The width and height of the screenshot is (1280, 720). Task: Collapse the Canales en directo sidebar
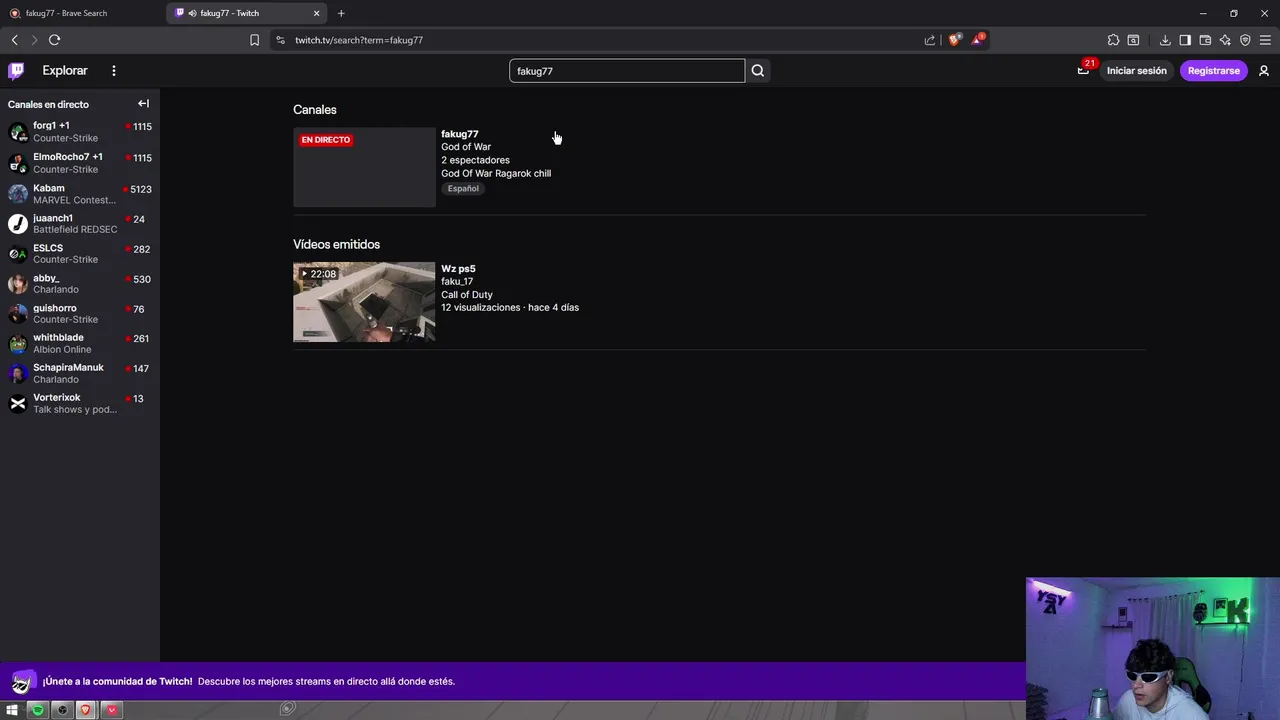click(x=143, y=103)
